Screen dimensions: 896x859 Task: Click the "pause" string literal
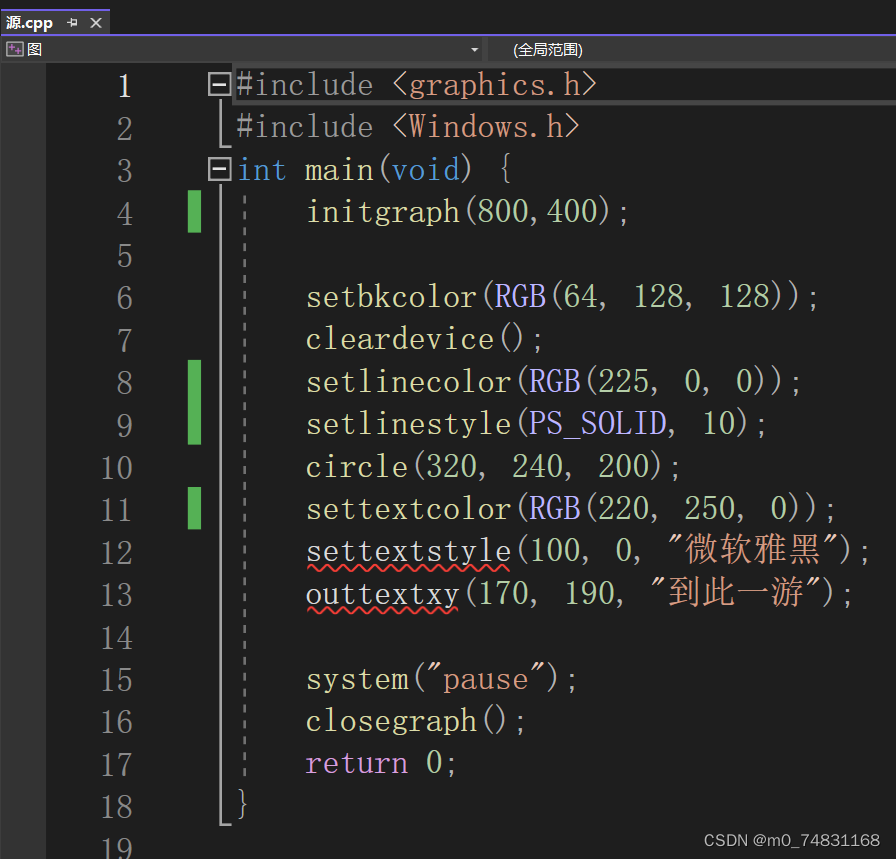486,678
